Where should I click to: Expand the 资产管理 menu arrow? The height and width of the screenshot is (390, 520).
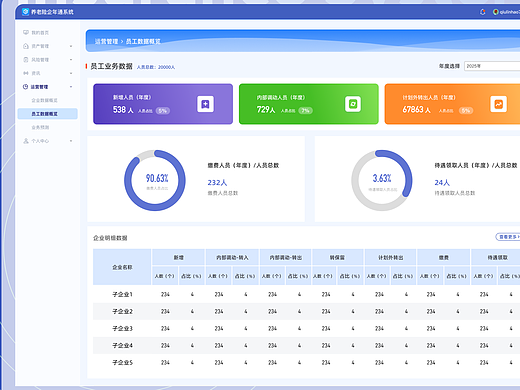coord(71,46)
